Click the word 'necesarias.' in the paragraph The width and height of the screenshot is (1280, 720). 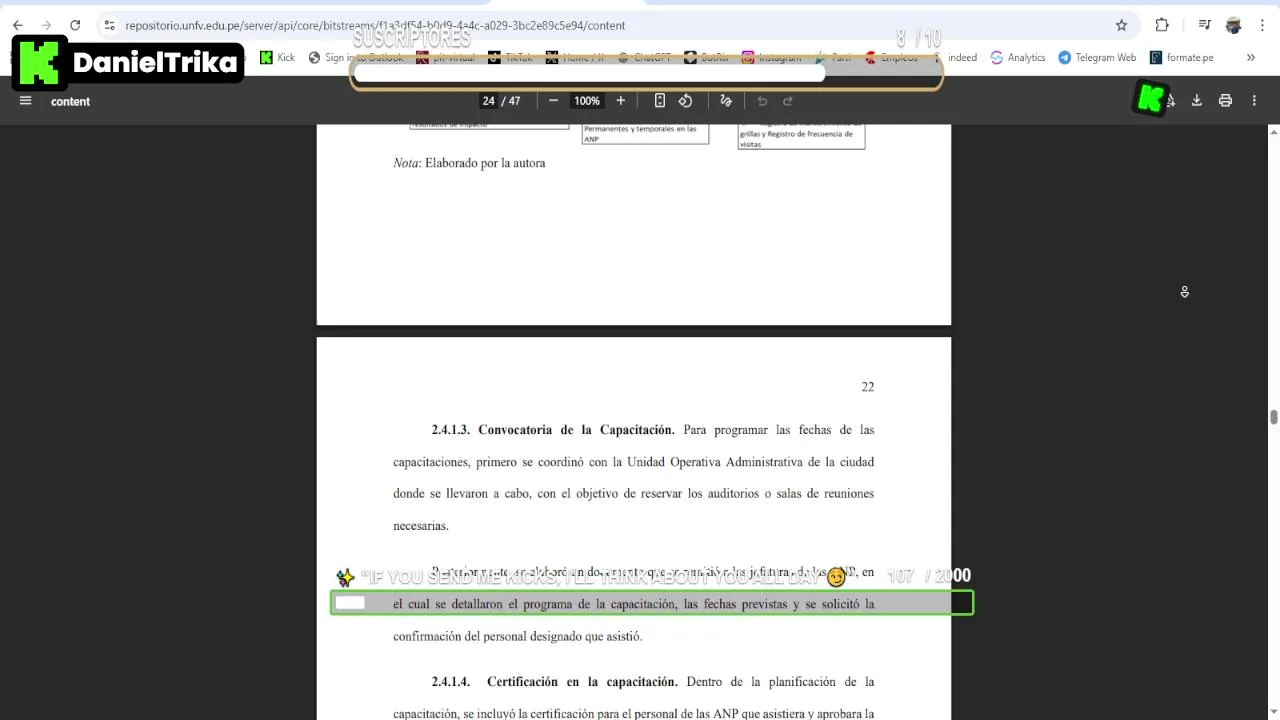click(x=421, y=526)
